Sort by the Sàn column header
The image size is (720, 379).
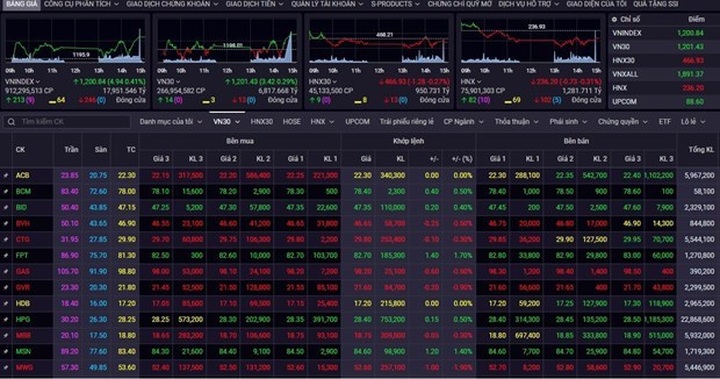pyautogui.click(x=101, y=150)
